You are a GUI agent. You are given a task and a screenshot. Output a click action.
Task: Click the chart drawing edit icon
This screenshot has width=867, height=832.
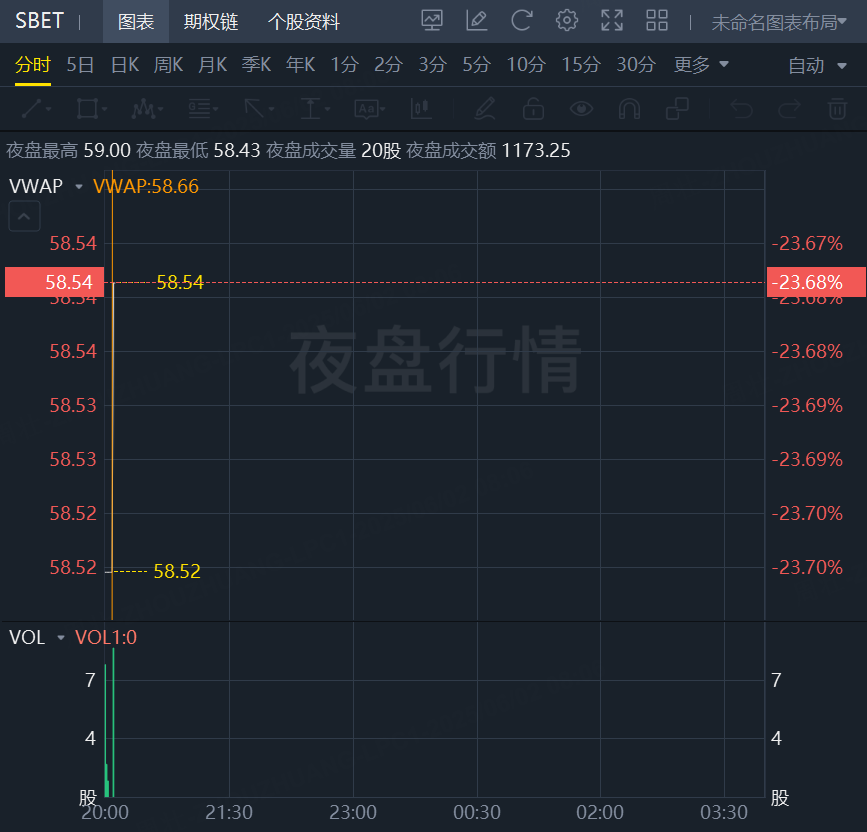tap(476, 21)
